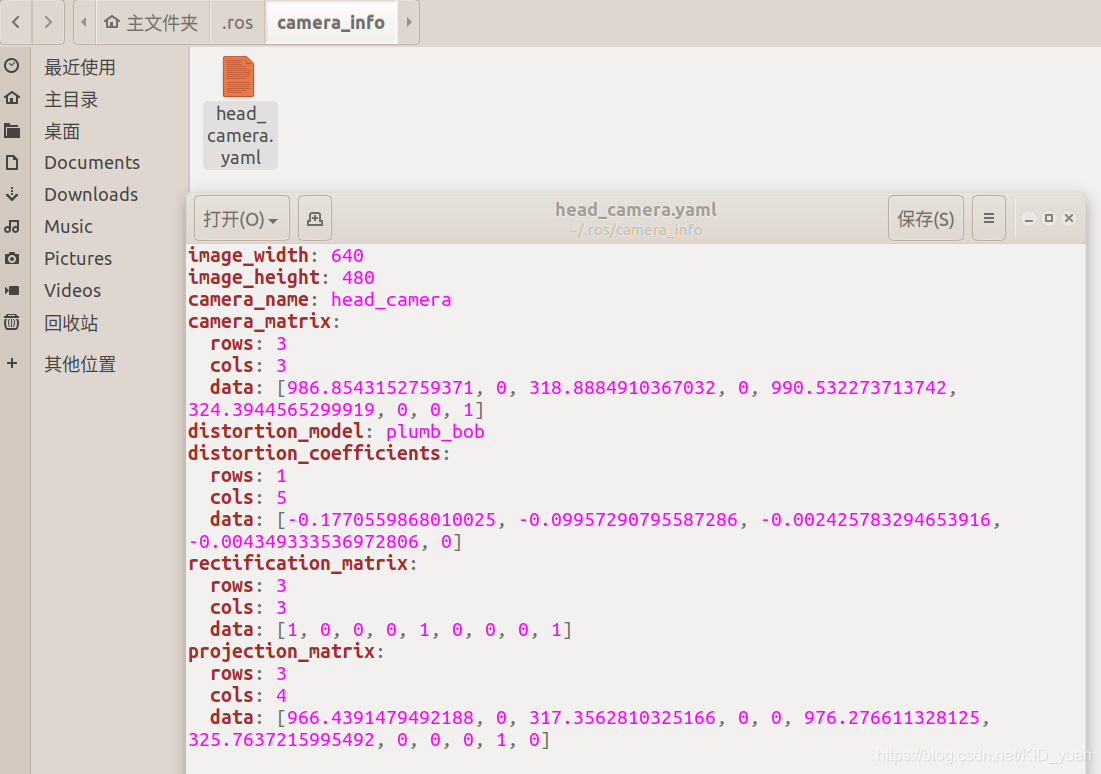Click the trash can icon beside 回收站
Viewport: 1101px width, 774px height.
tap(12, 322)
